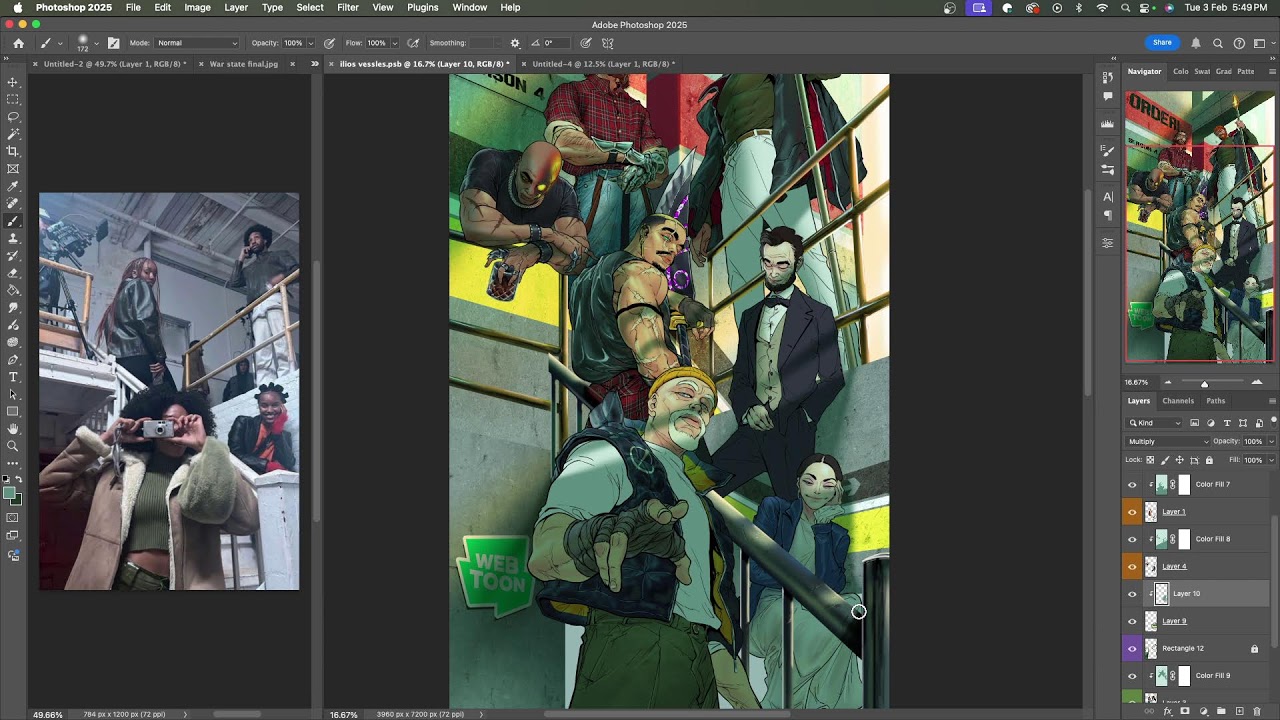Toggle symmetry painting butterfly icon

point(607,43)
